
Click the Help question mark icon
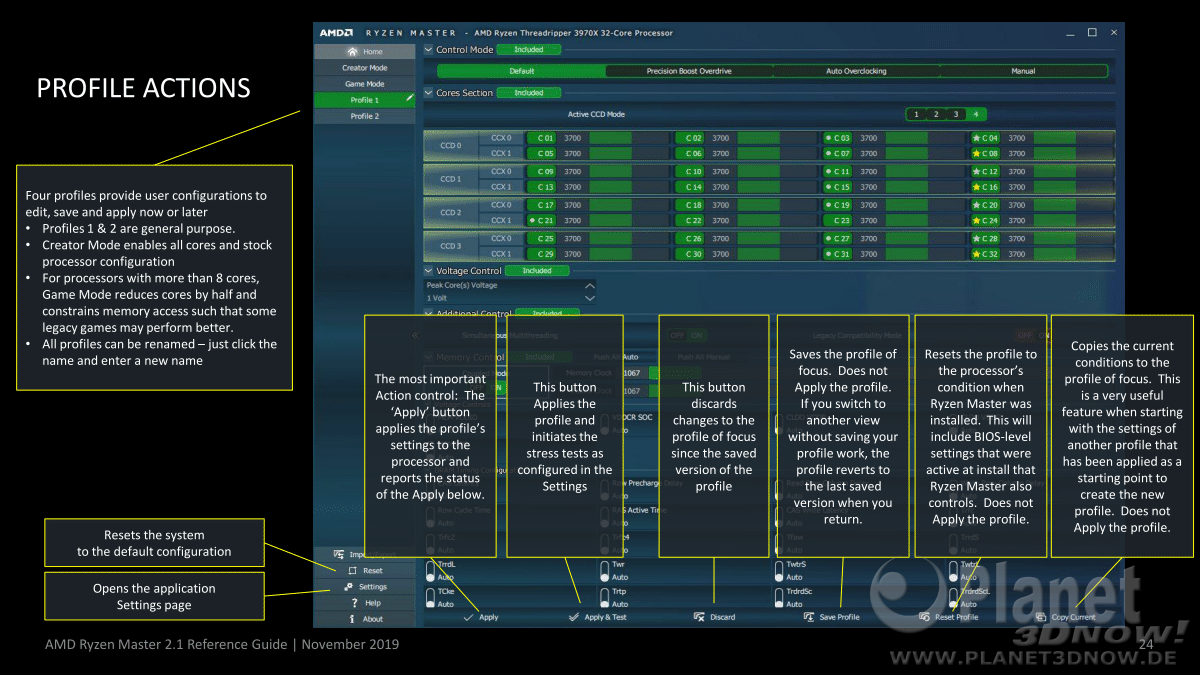click(x=354, y=603)
